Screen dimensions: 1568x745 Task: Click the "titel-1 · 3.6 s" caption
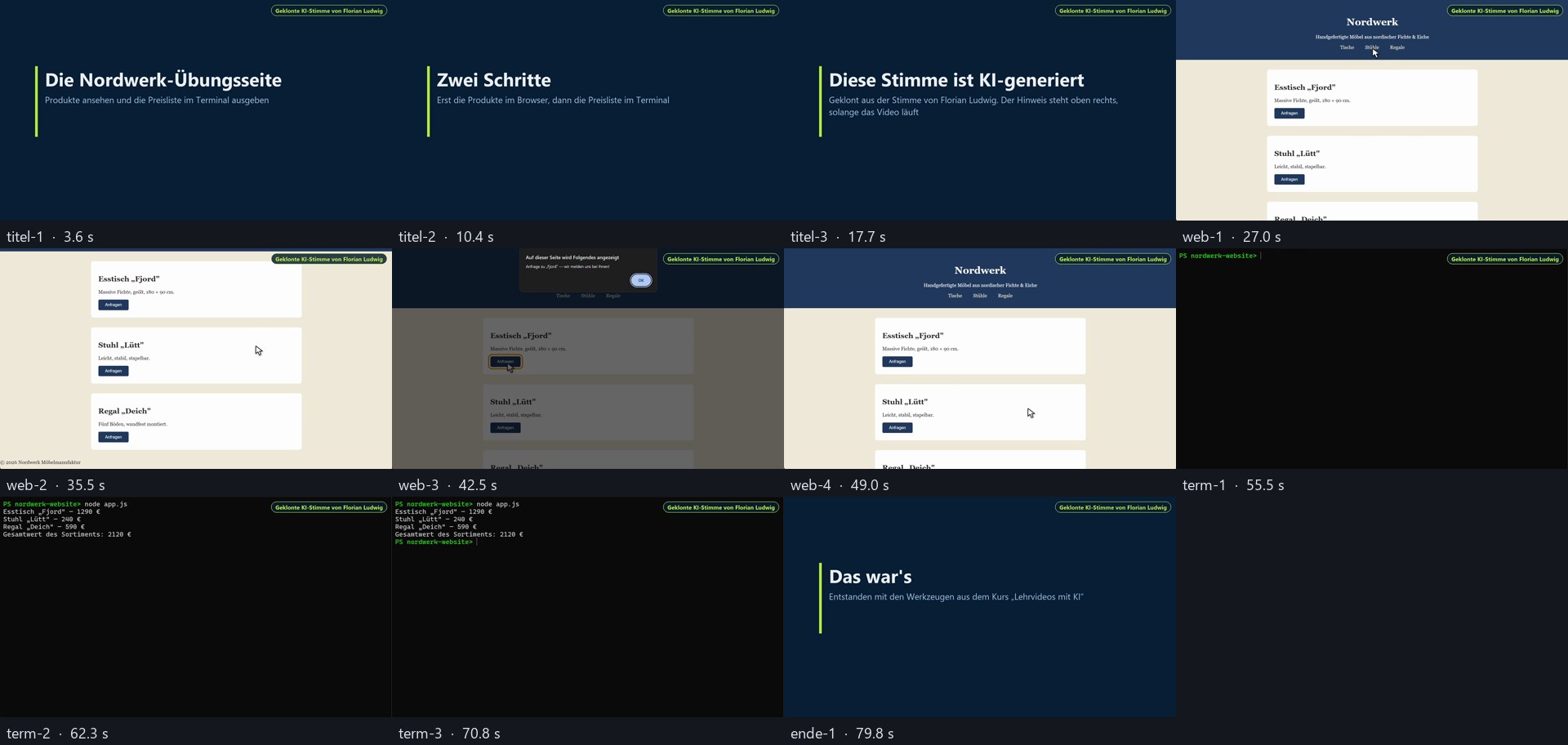(x=50, y=237)
